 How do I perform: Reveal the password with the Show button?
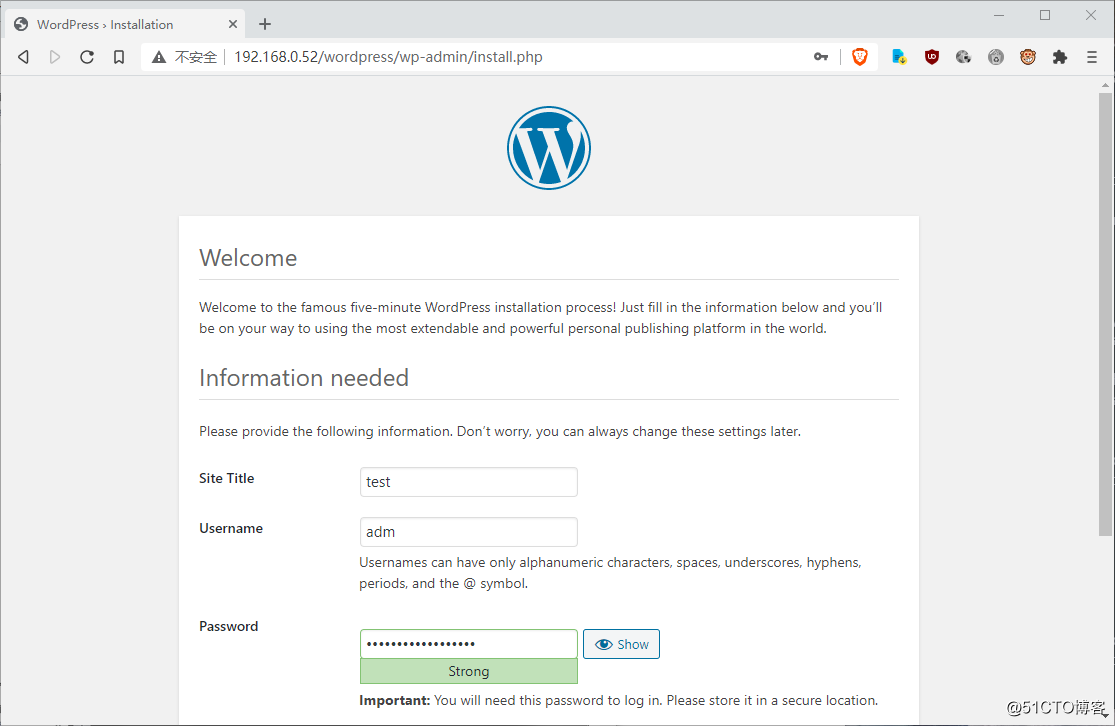(621, 644)
